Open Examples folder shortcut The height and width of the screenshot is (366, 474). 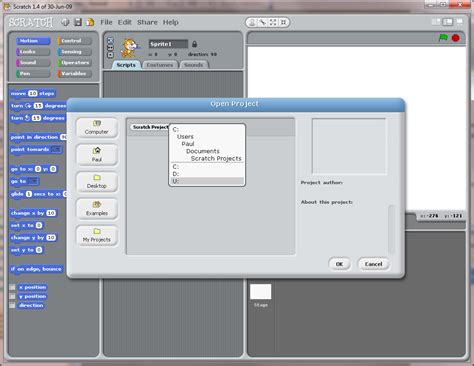[x=97, y=209]
